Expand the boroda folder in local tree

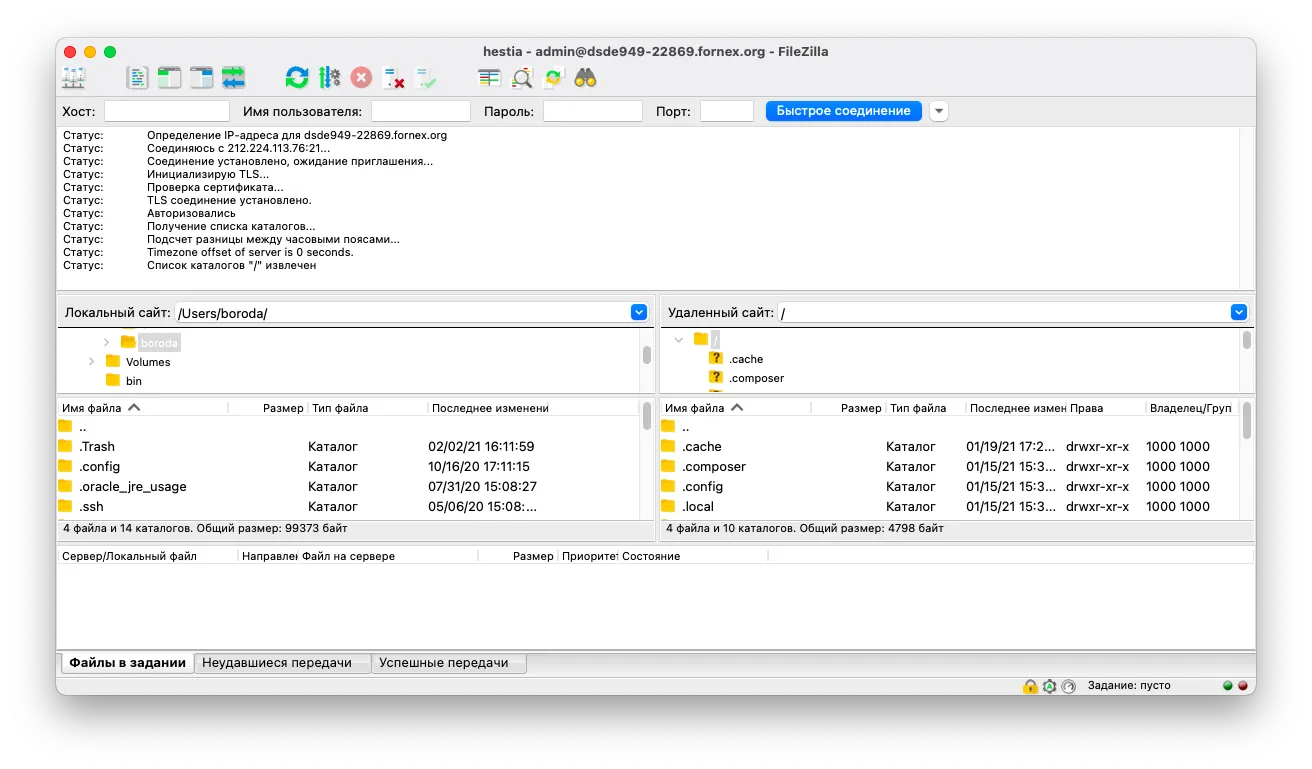[x=107, y=342]
